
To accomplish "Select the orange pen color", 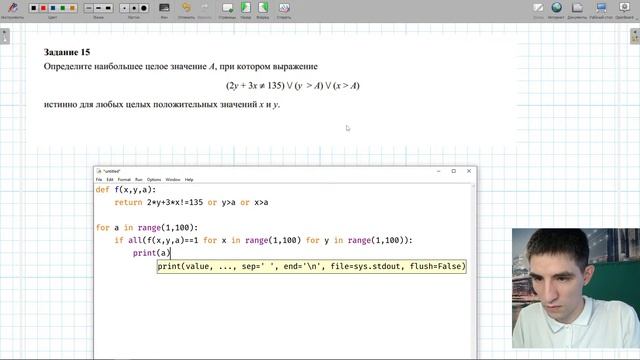I will pyautogui.click(x=72, y=8).
